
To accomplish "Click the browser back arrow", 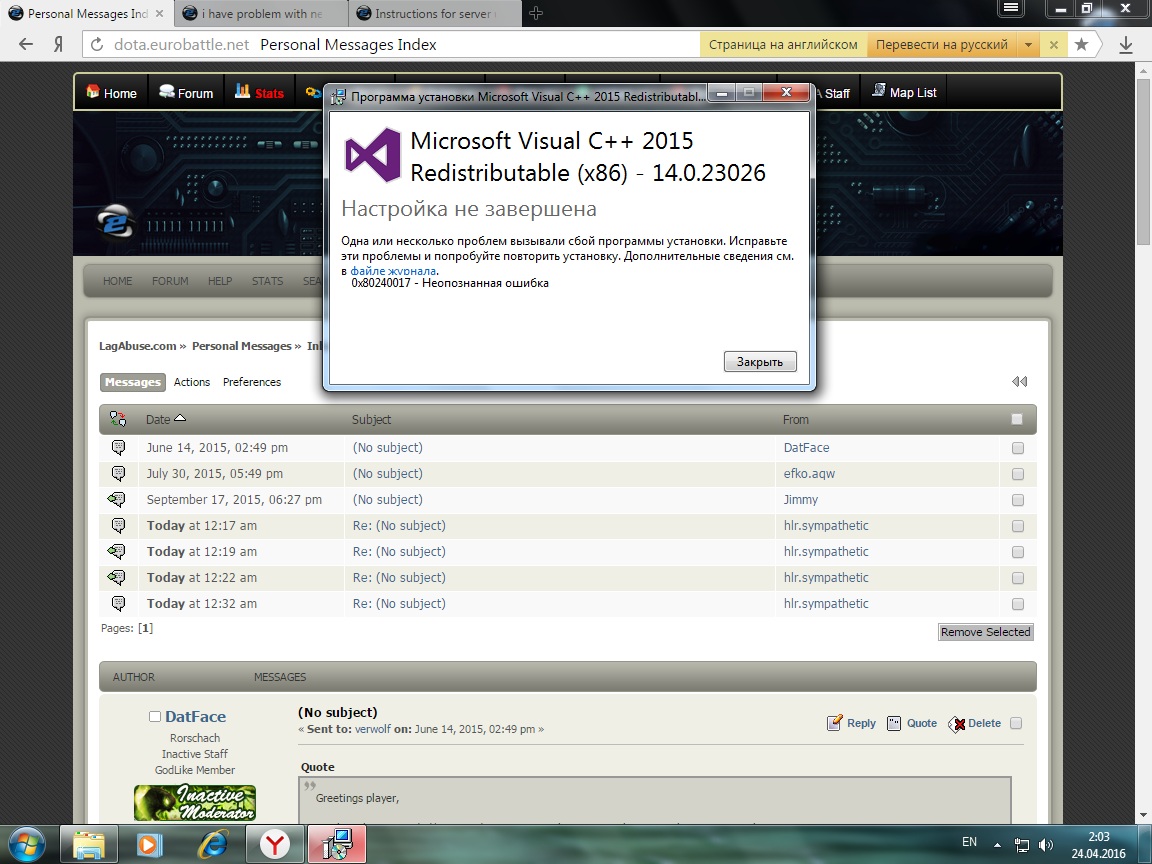I will click(26, 44).
